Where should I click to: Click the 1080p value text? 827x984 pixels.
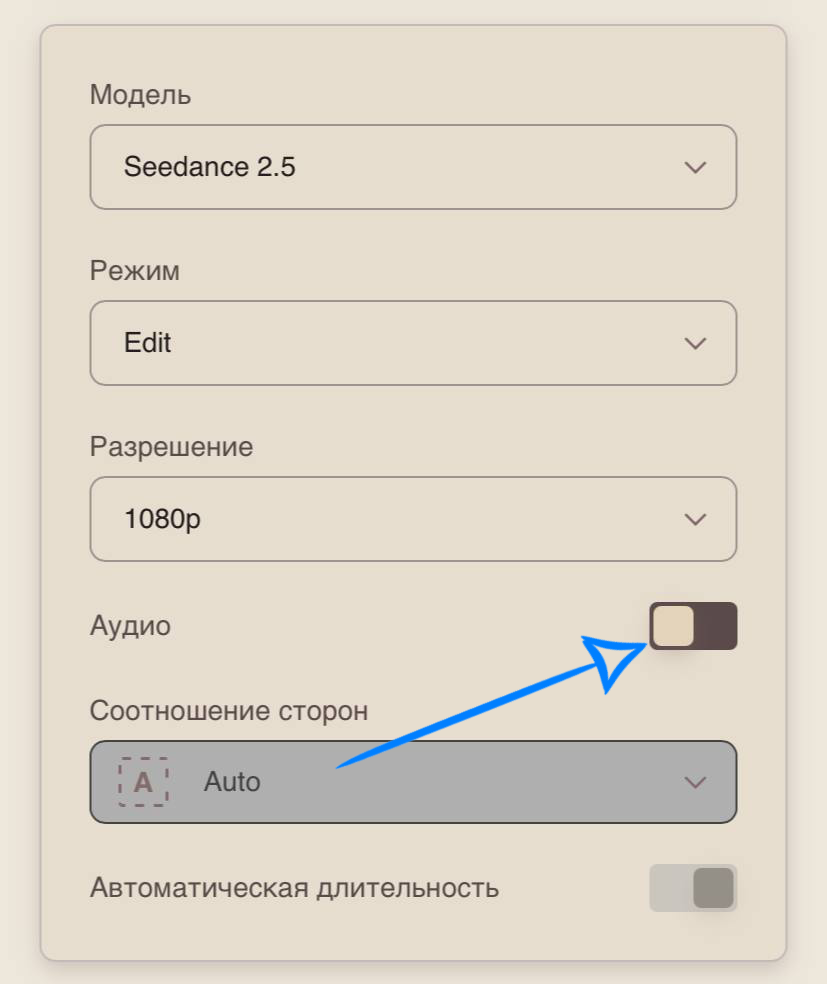[163, 519]
